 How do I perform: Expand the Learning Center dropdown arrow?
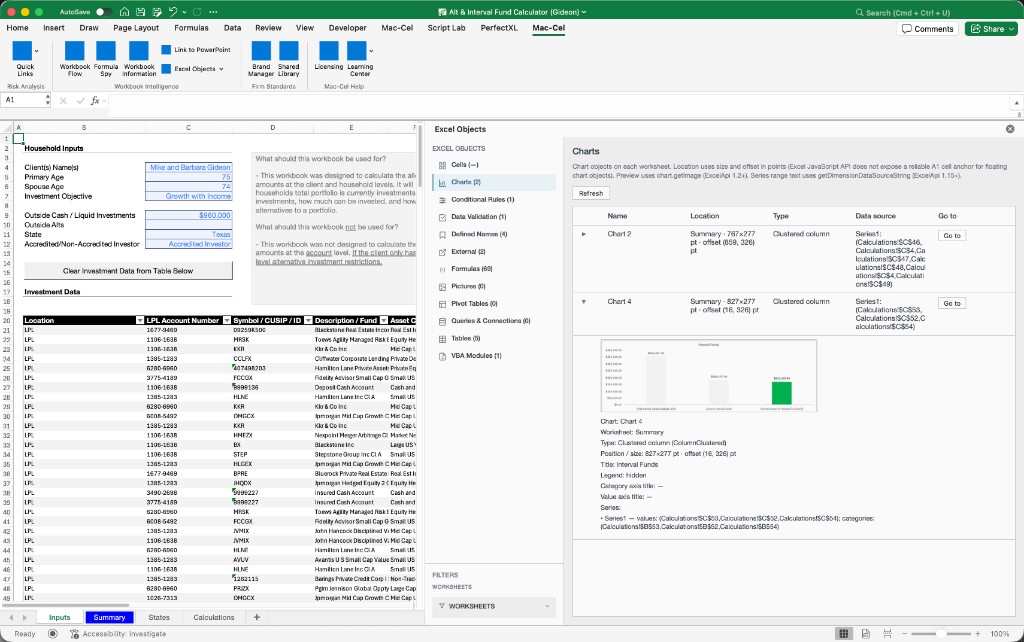(371, 51)
